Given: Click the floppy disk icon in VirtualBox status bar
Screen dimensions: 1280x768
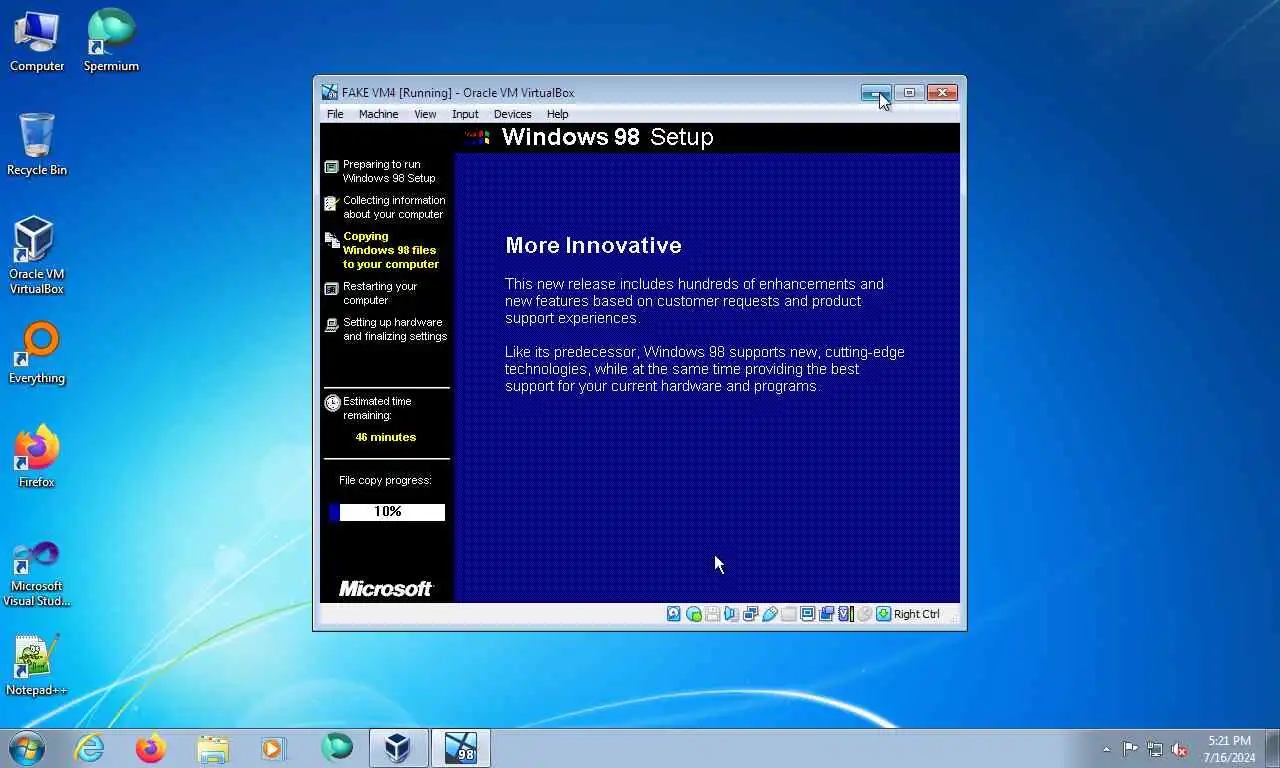Looking at the screenshot, I should (713, 614).
